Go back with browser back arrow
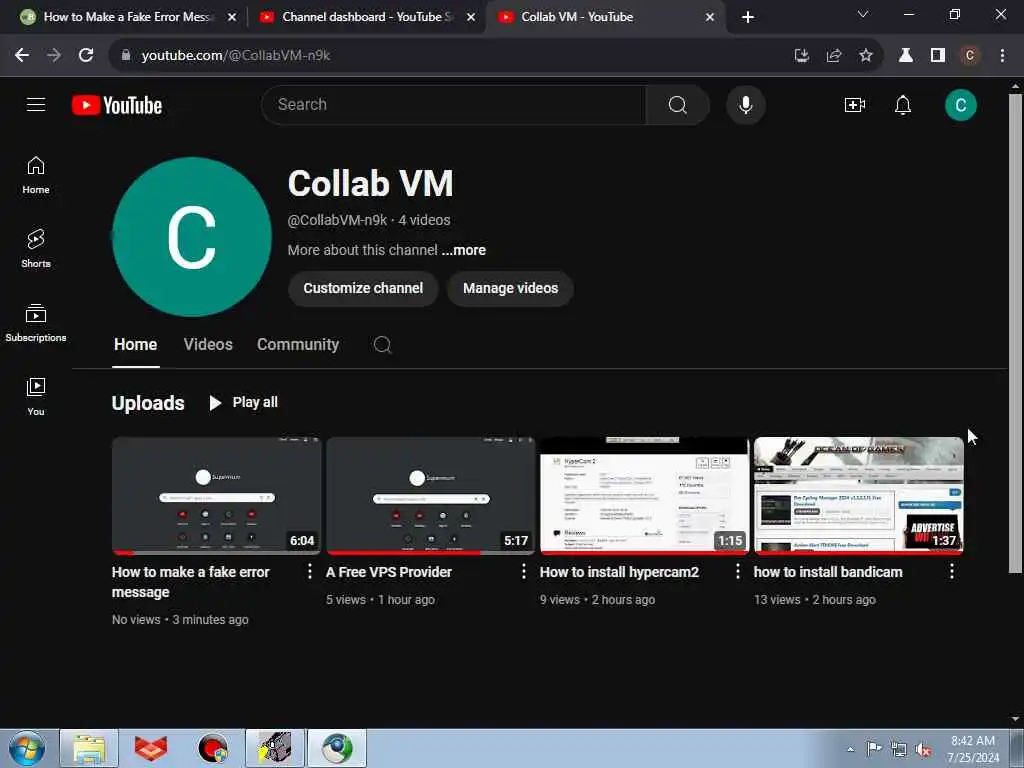1024x768 pixels. 22,56
